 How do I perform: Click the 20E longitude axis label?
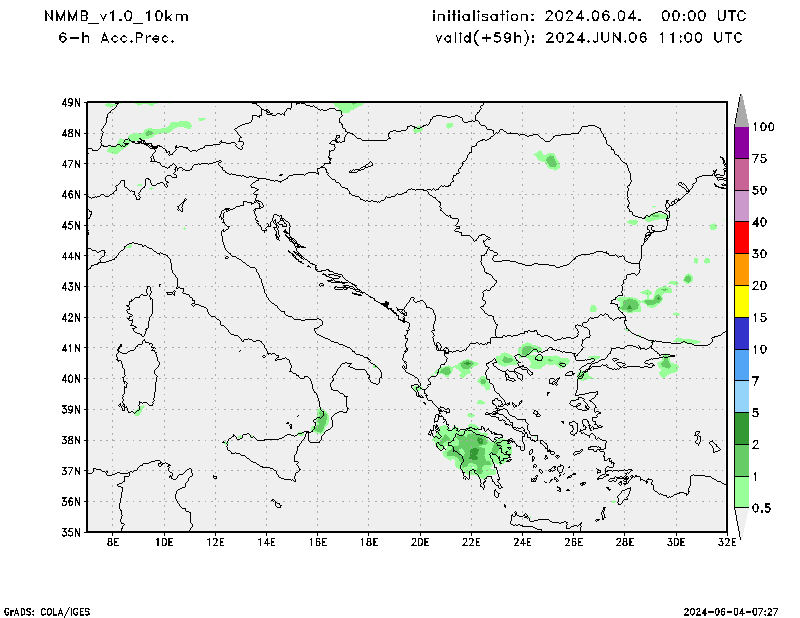coord(419,543)
